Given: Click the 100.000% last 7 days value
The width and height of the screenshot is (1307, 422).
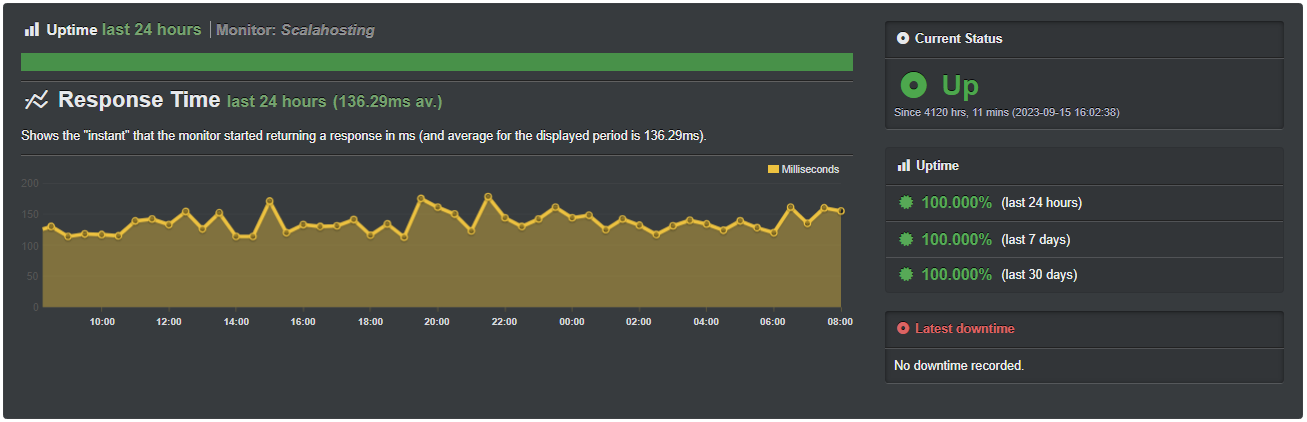Looking at the screenshot, I should pos(957,239).
